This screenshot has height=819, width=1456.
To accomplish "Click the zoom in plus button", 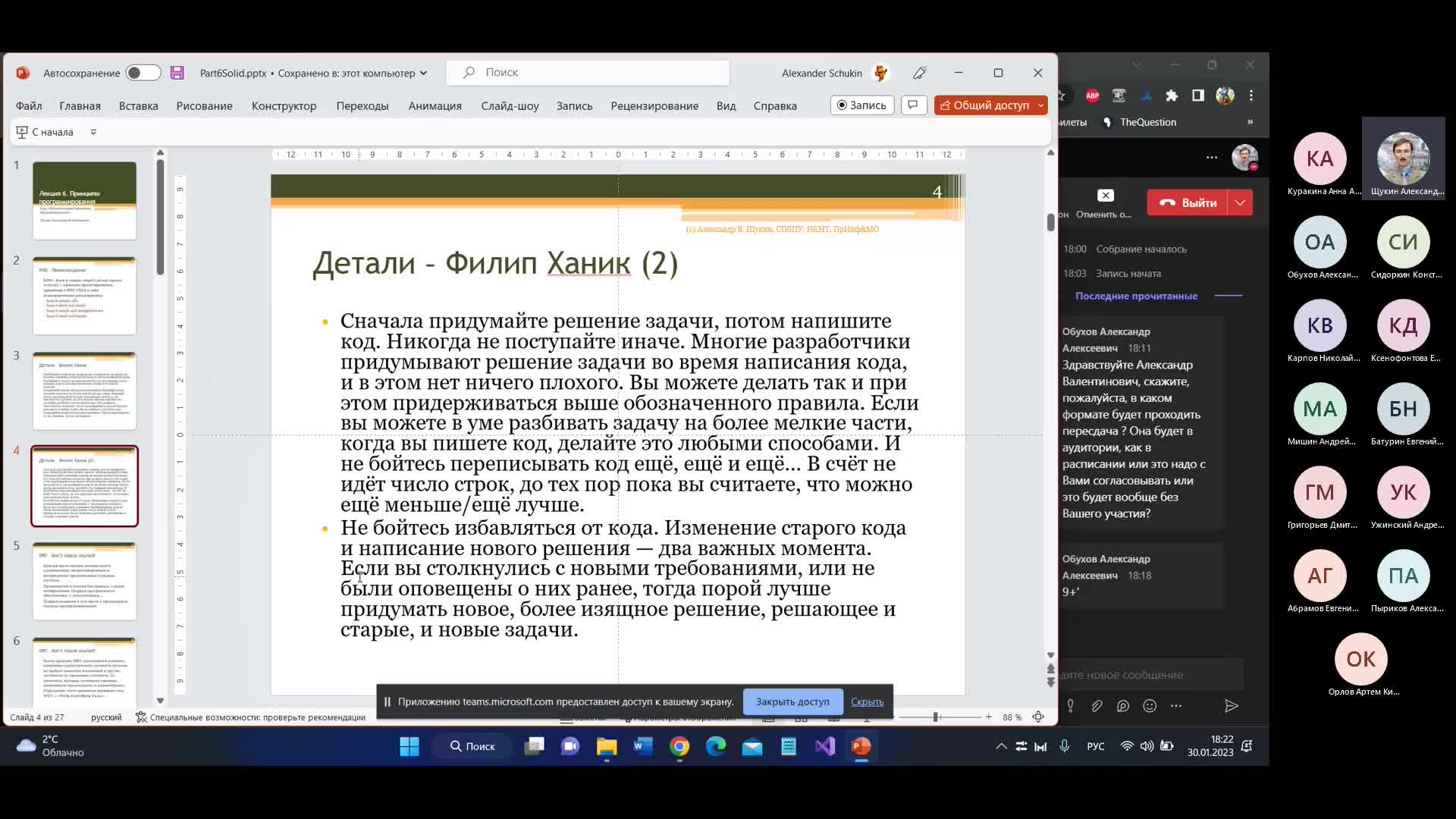I will (989, 717).
